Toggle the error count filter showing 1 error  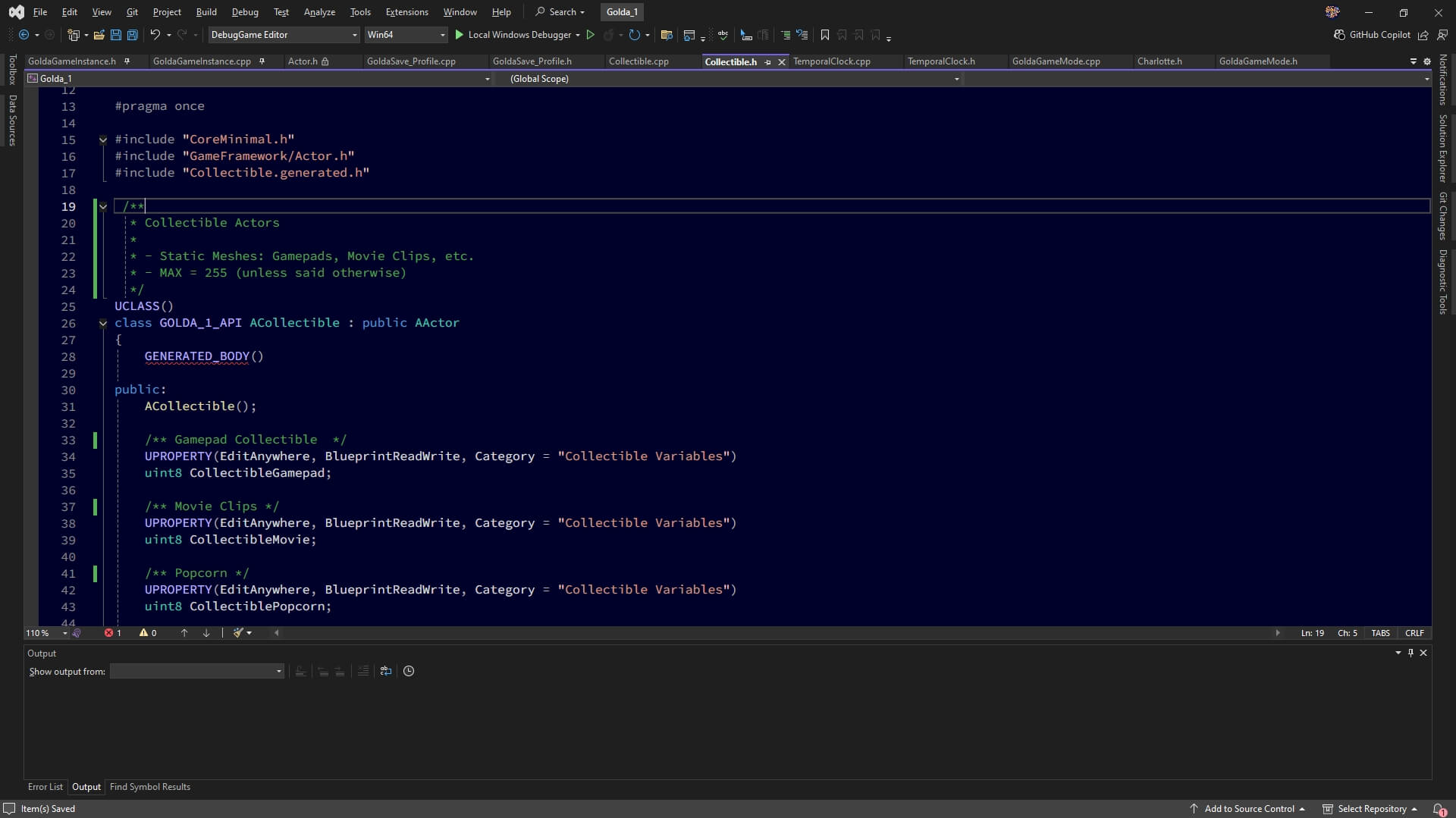pyautogui.click(x=112, y=633)
